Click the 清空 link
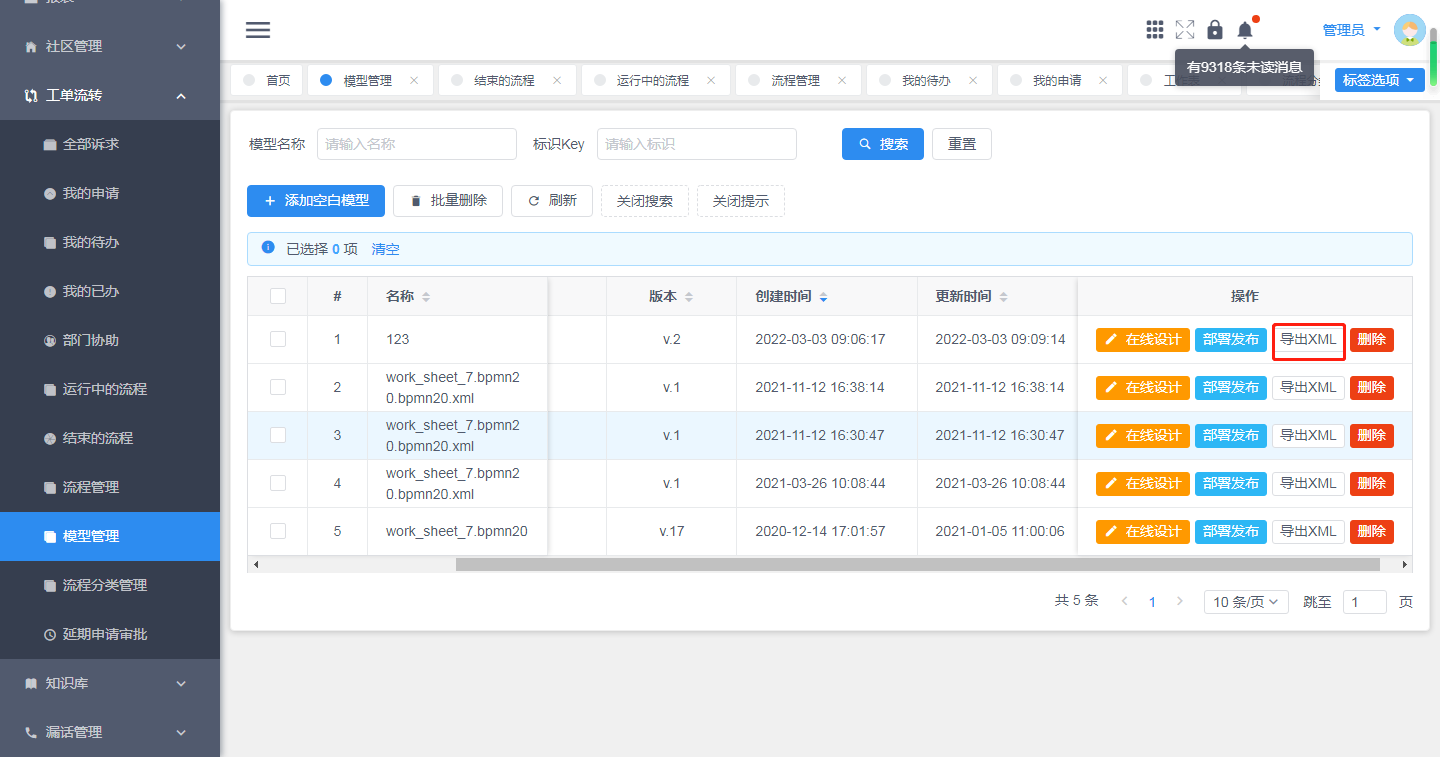 (385, 249)
